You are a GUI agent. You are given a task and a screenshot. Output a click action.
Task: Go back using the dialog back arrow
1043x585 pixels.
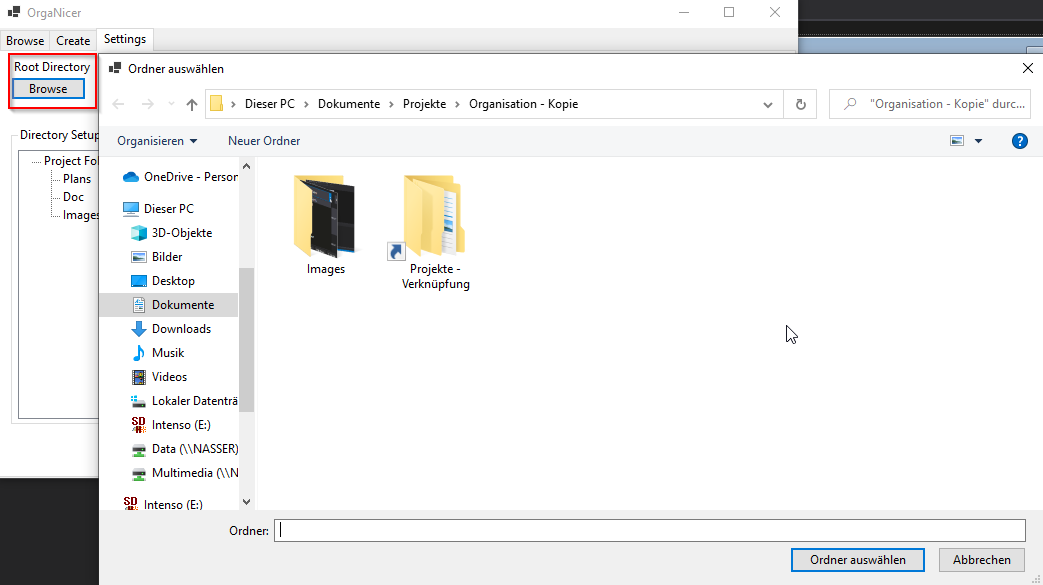click(x=118, y=104)
